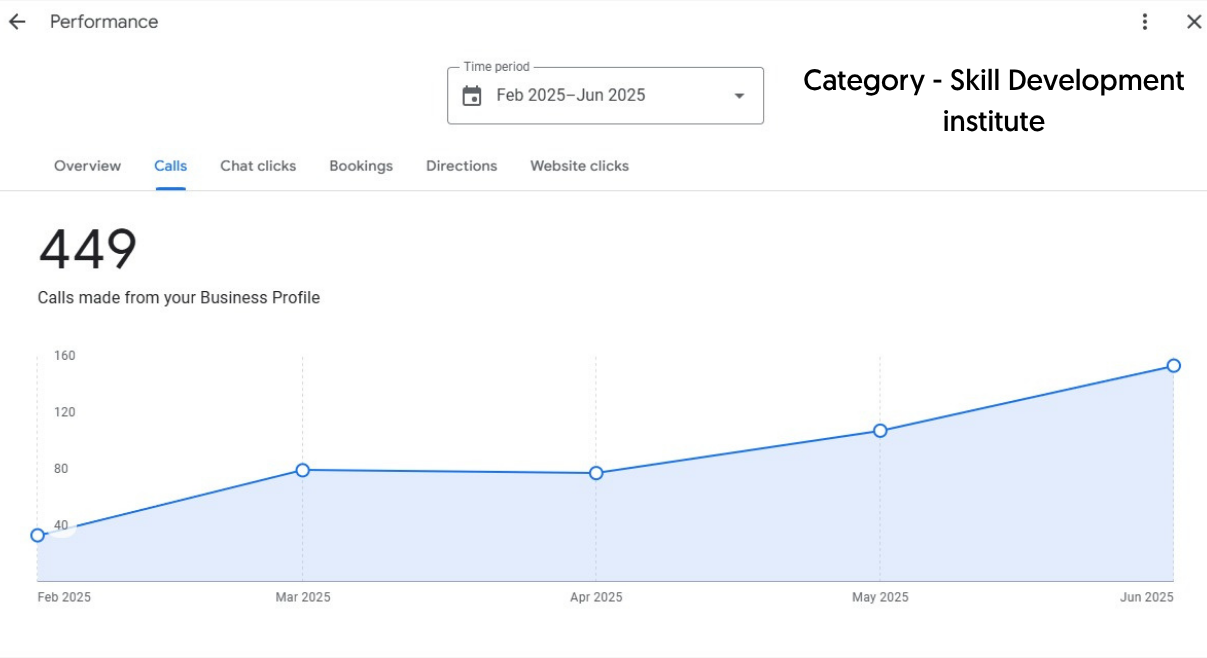1207x658 pixels.
Task: Open the three-dot more options menu
Action: pyautogui.click(x=1145, y=22)
